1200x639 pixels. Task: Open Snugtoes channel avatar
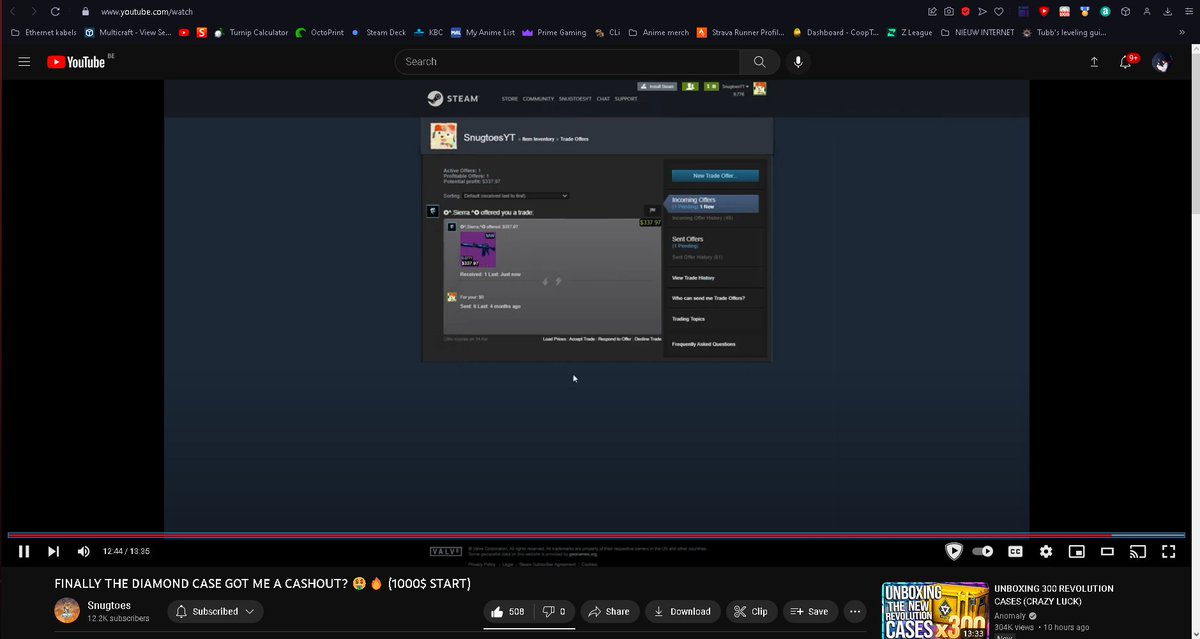click(67, 611)
